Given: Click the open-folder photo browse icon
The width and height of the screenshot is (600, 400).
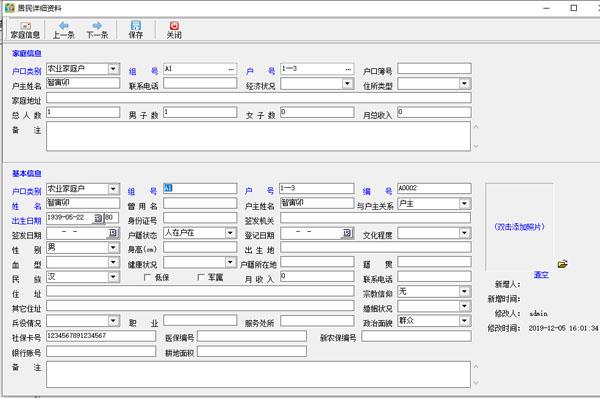Looking at the screenshot, I should coord(562,264).
